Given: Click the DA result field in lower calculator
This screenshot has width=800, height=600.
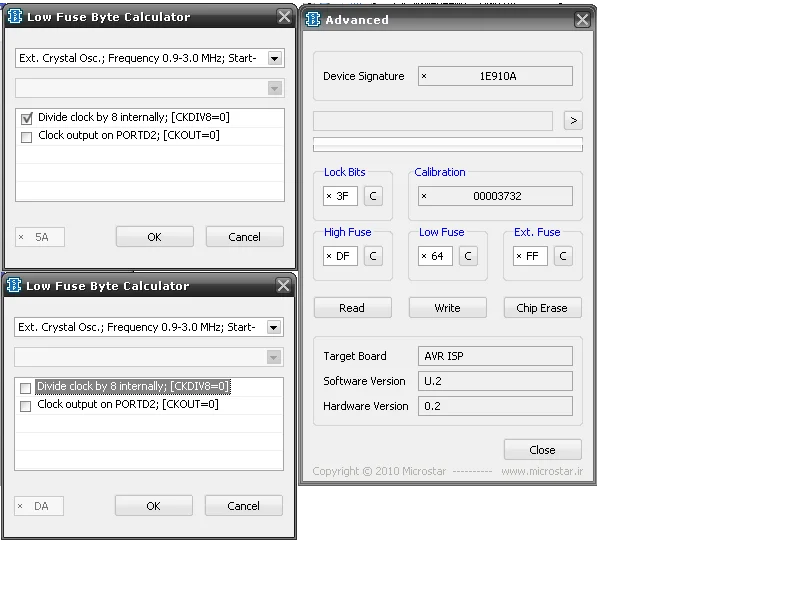Looking at the screenshot, I should point(39,506).
